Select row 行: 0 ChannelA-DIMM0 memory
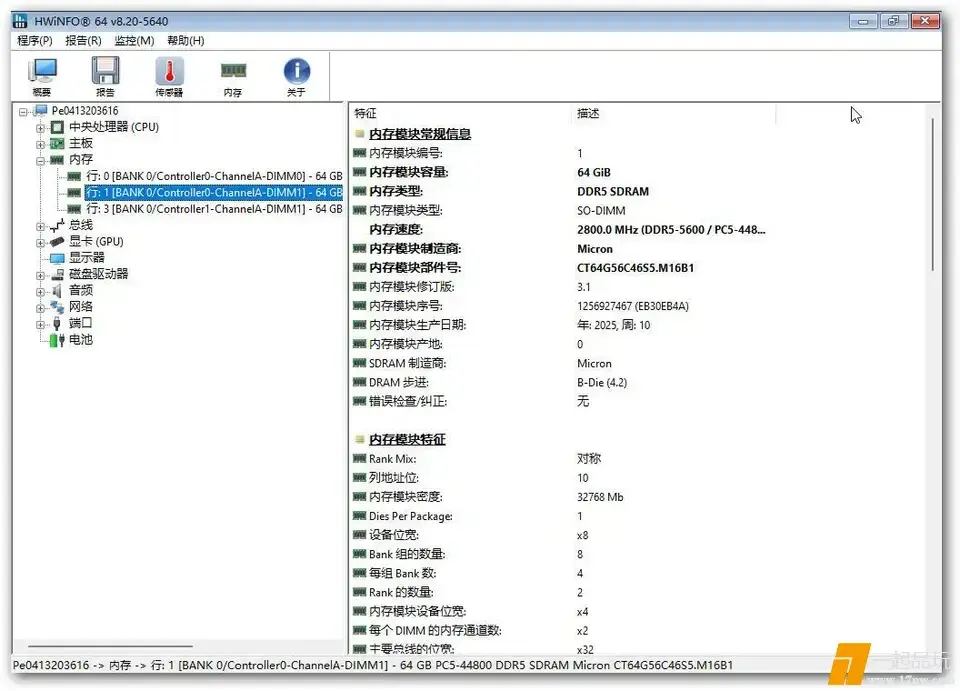 (214, 176)
